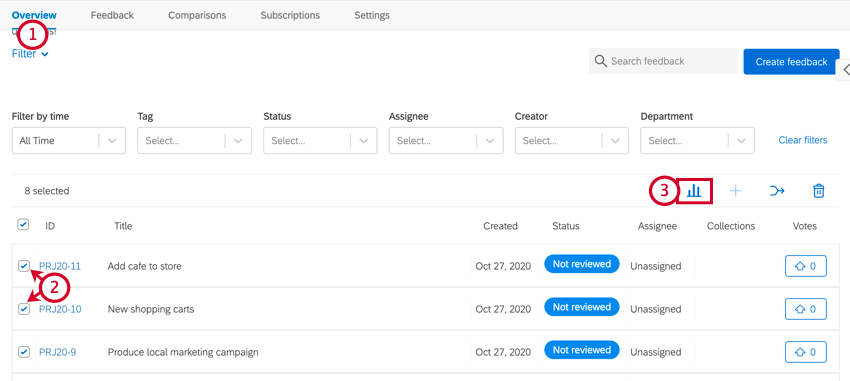This screenshot has width=850, height=381.
Task: Collapse the side panel arrow icon
Action: pyautogui.click(x=845, y=69)
